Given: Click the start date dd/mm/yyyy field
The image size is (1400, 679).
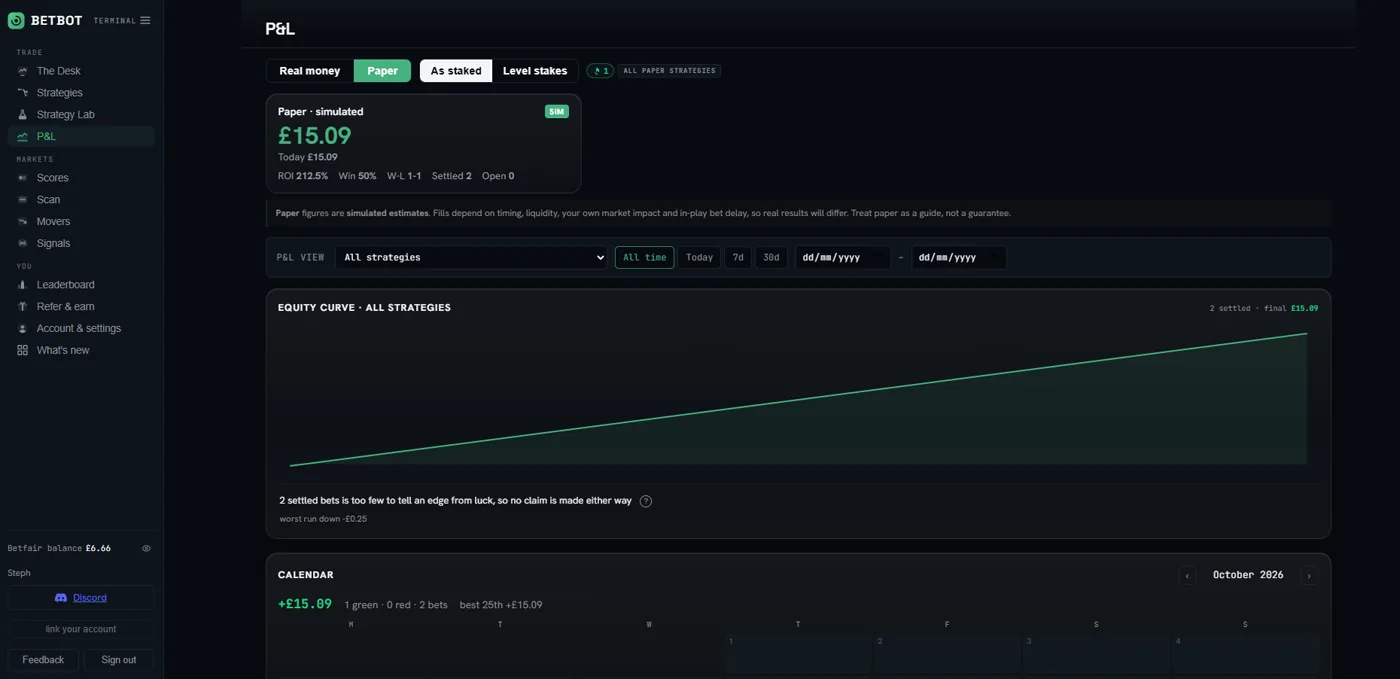Looking at the screenshot, I should click(842, 258).
